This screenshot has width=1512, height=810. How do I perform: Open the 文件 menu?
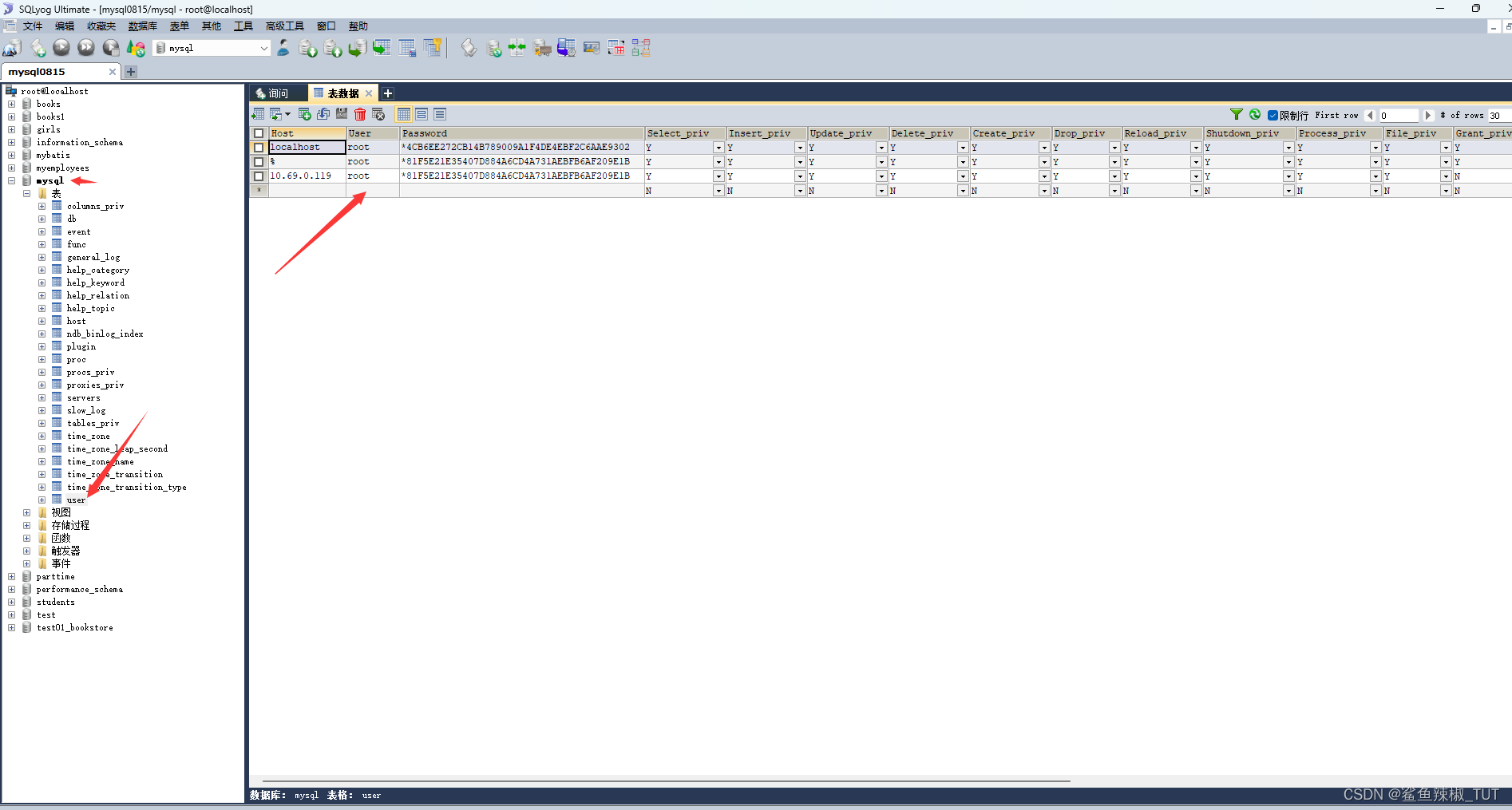(33, 26)
